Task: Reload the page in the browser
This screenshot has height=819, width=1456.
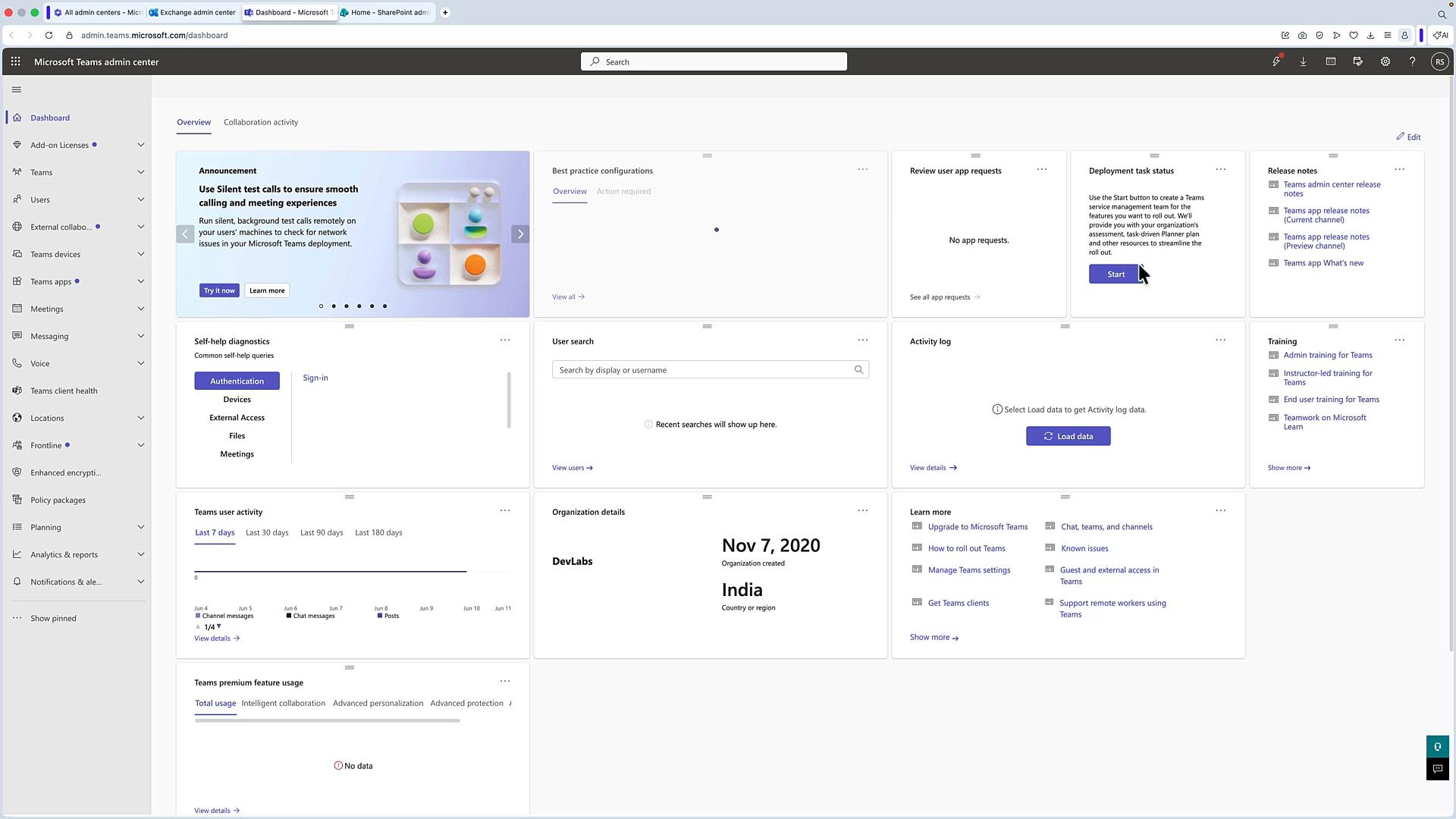Action: pyautogui.click(x=49, y=35)
